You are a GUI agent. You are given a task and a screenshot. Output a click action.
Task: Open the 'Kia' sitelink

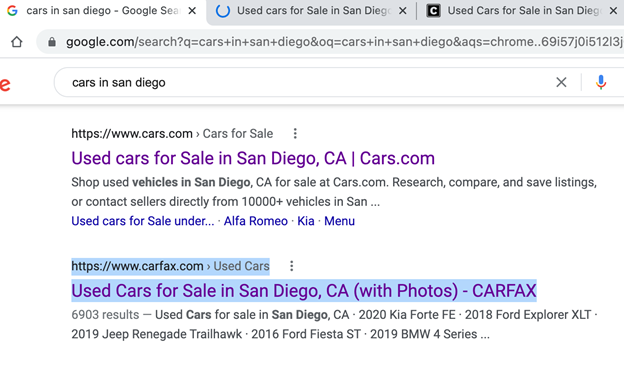point(306,221)
